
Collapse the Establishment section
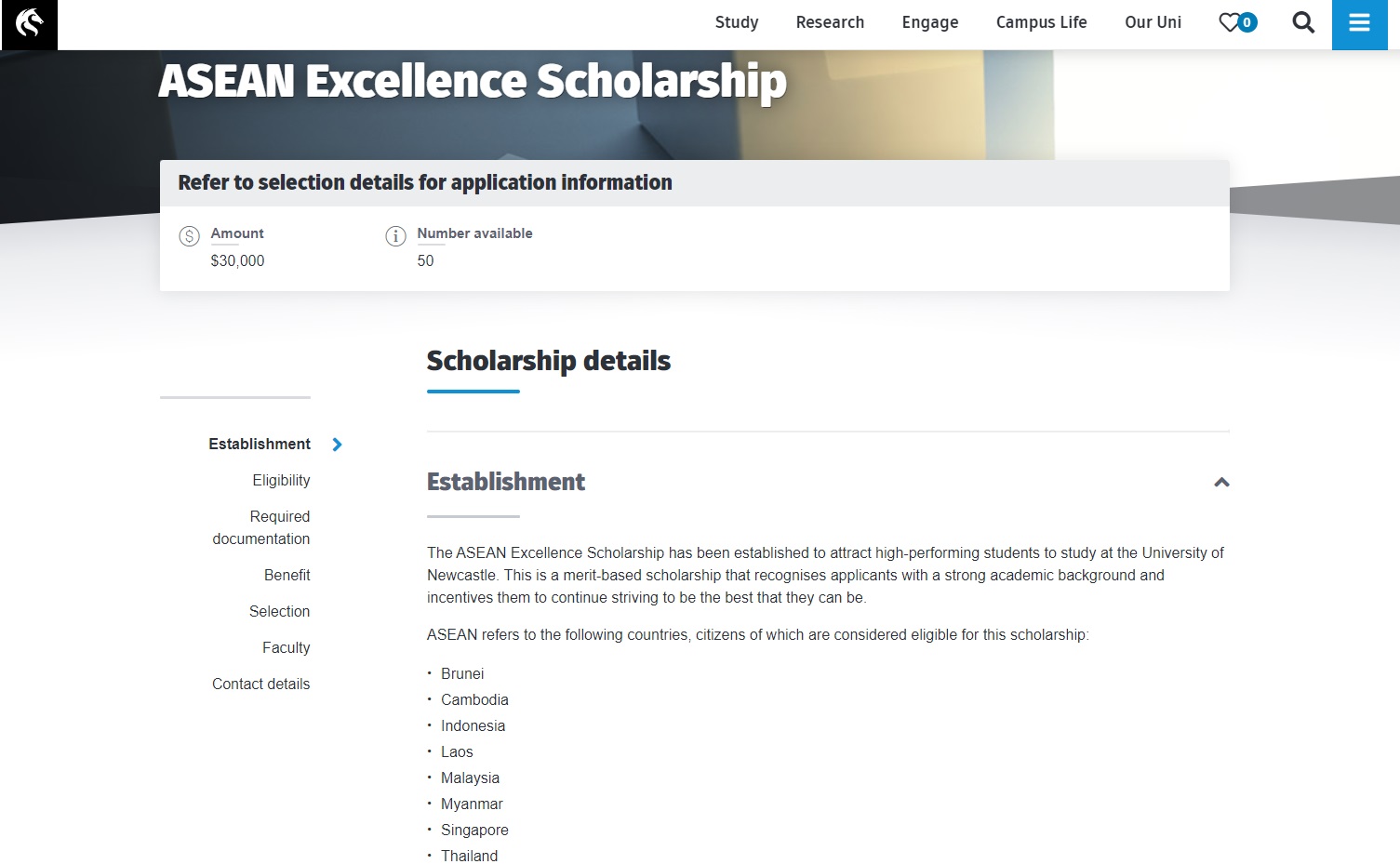(x=1221, y=482)
